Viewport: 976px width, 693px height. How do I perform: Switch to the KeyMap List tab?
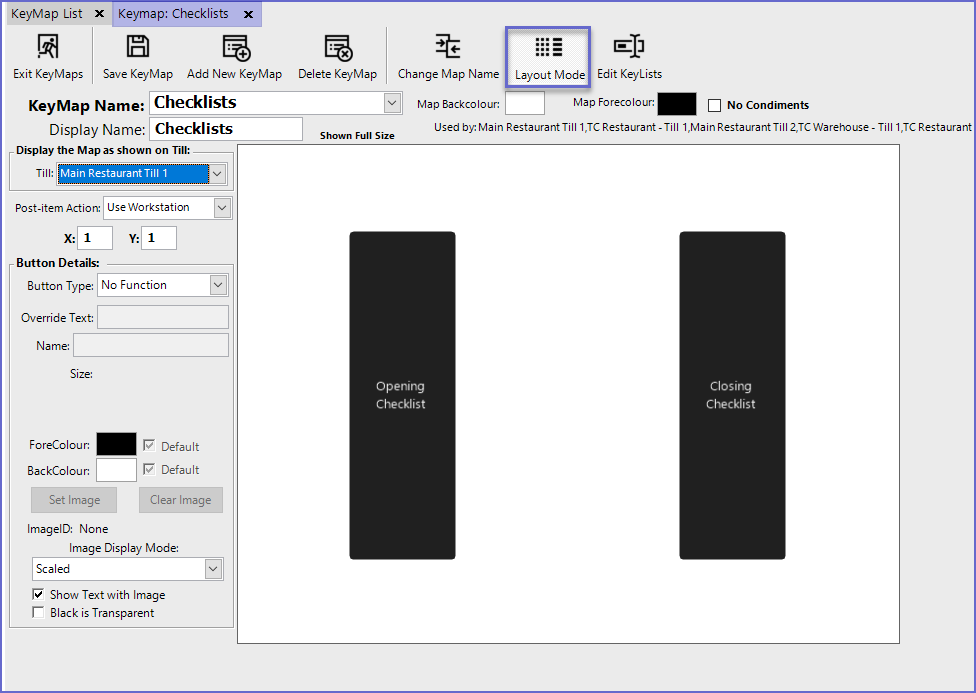click(47, 14)
